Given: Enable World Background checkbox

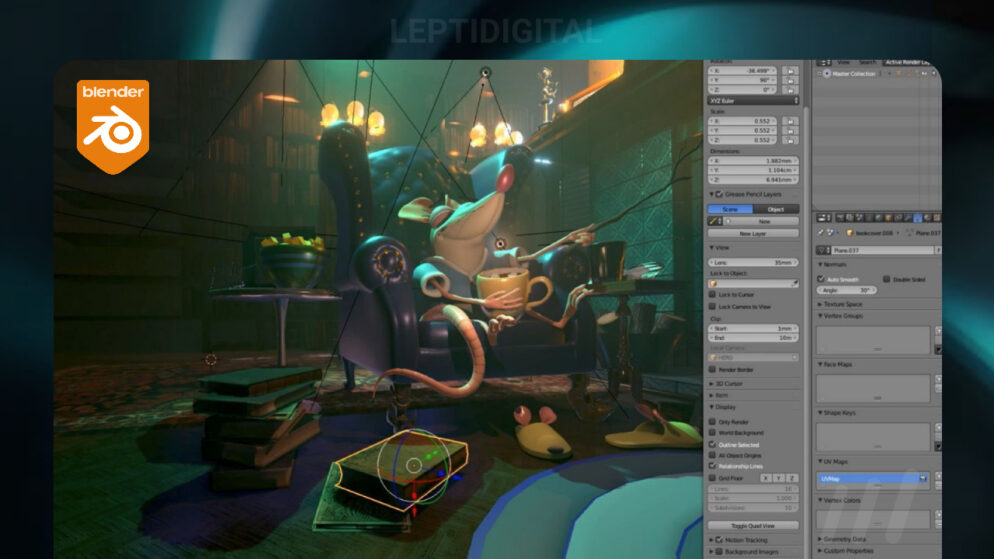Looking at the screenshot, I should (x=713, y=433).
